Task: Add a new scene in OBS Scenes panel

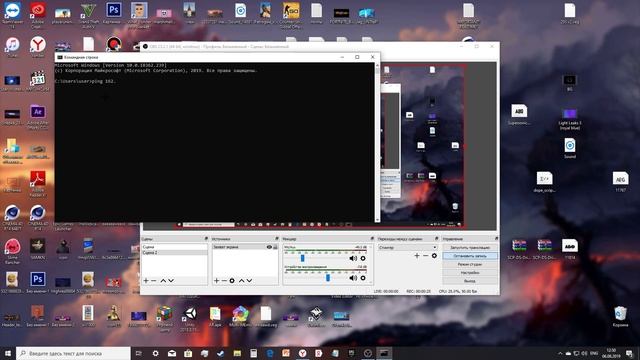Action: click(146, 281)
